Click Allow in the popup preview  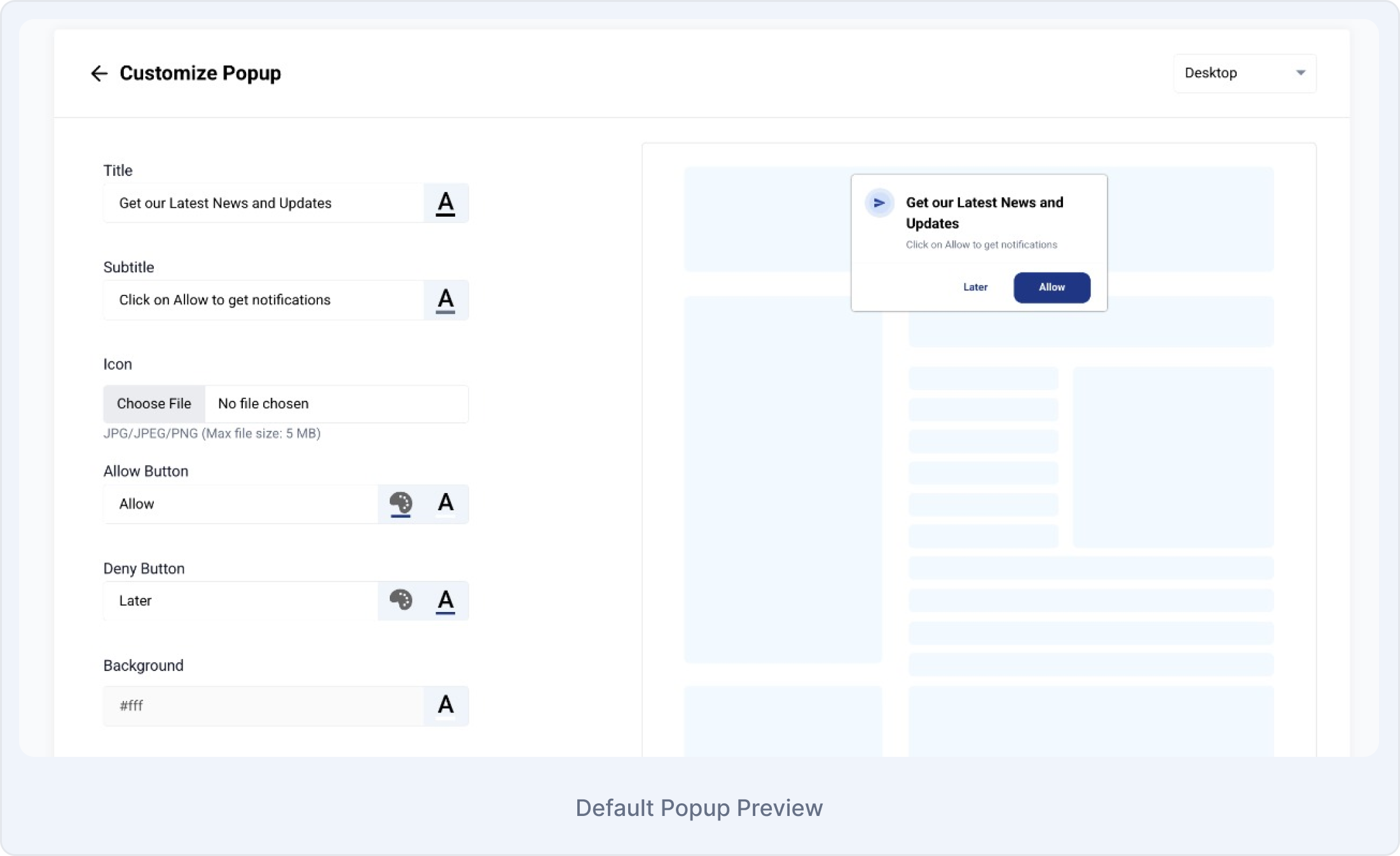click(1051, 287)
